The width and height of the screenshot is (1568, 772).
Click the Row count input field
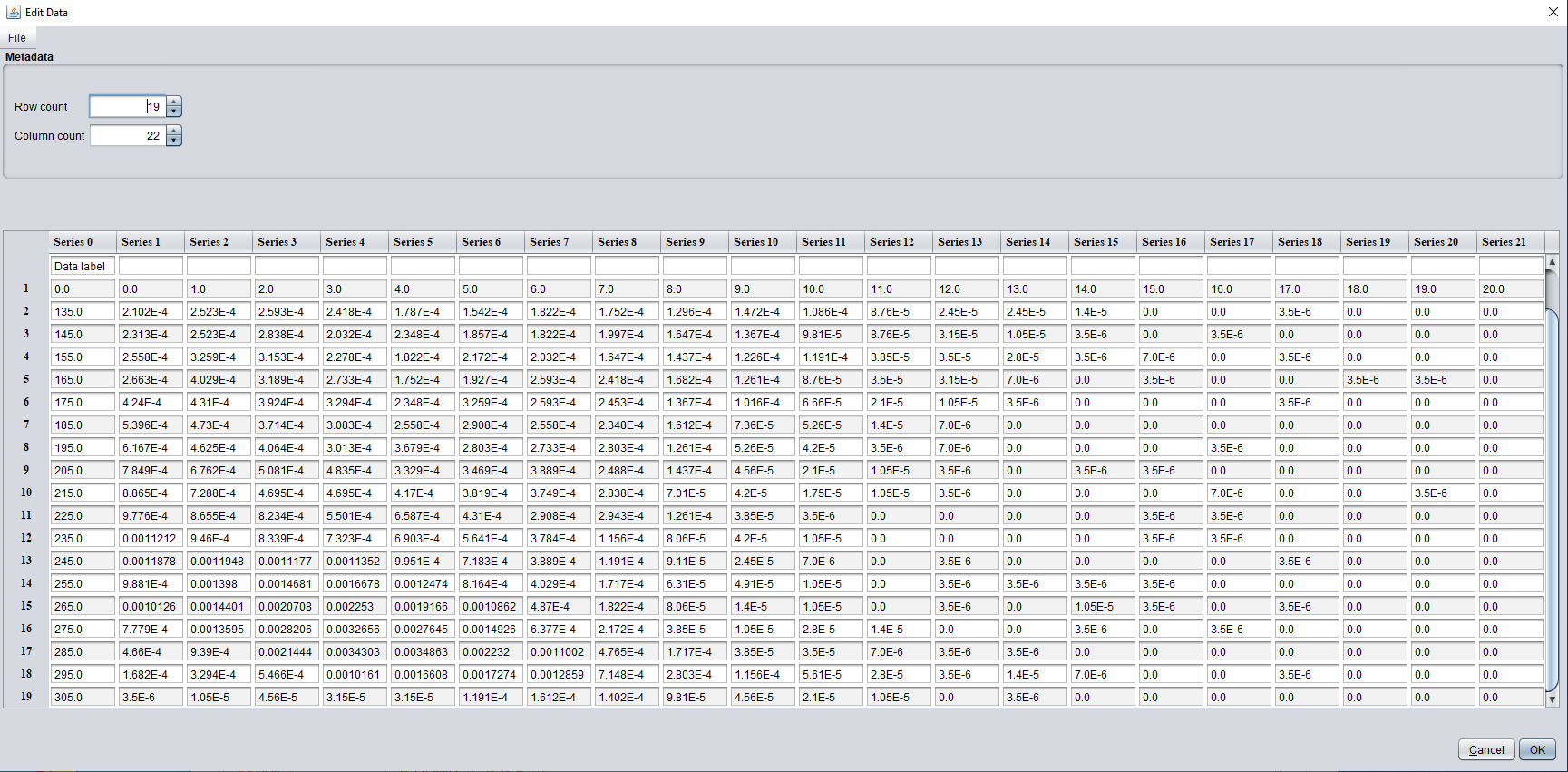(128, 107)
